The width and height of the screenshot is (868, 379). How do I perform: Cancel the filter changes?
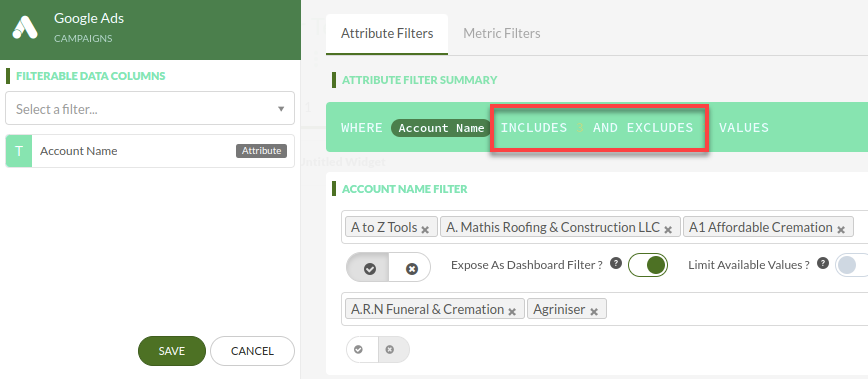252,351
